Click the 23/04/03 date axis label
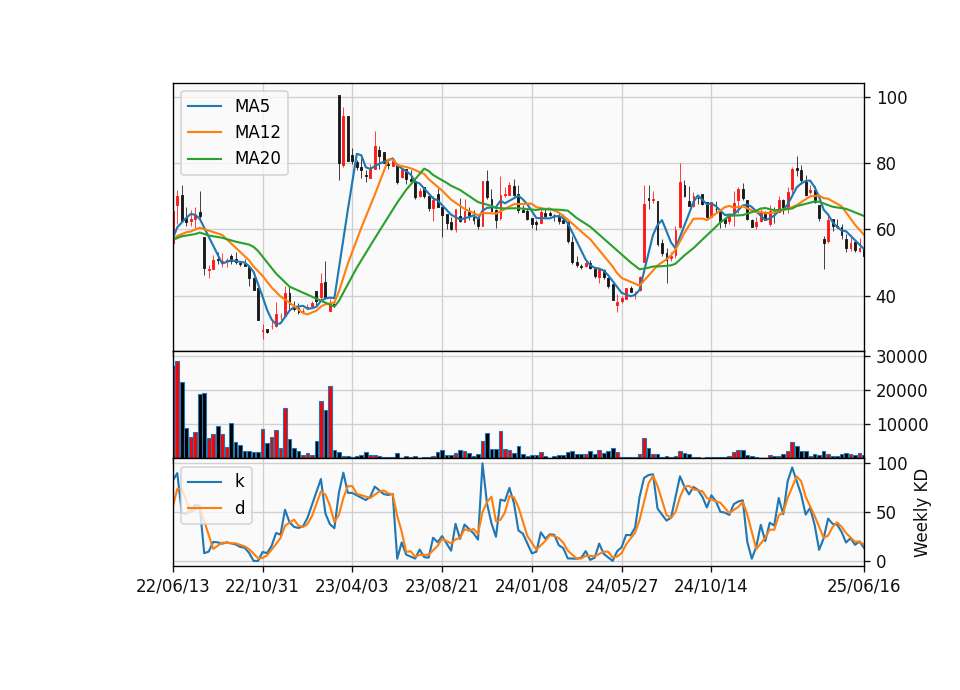The image size is (960, 690). (x=351, y=586)
